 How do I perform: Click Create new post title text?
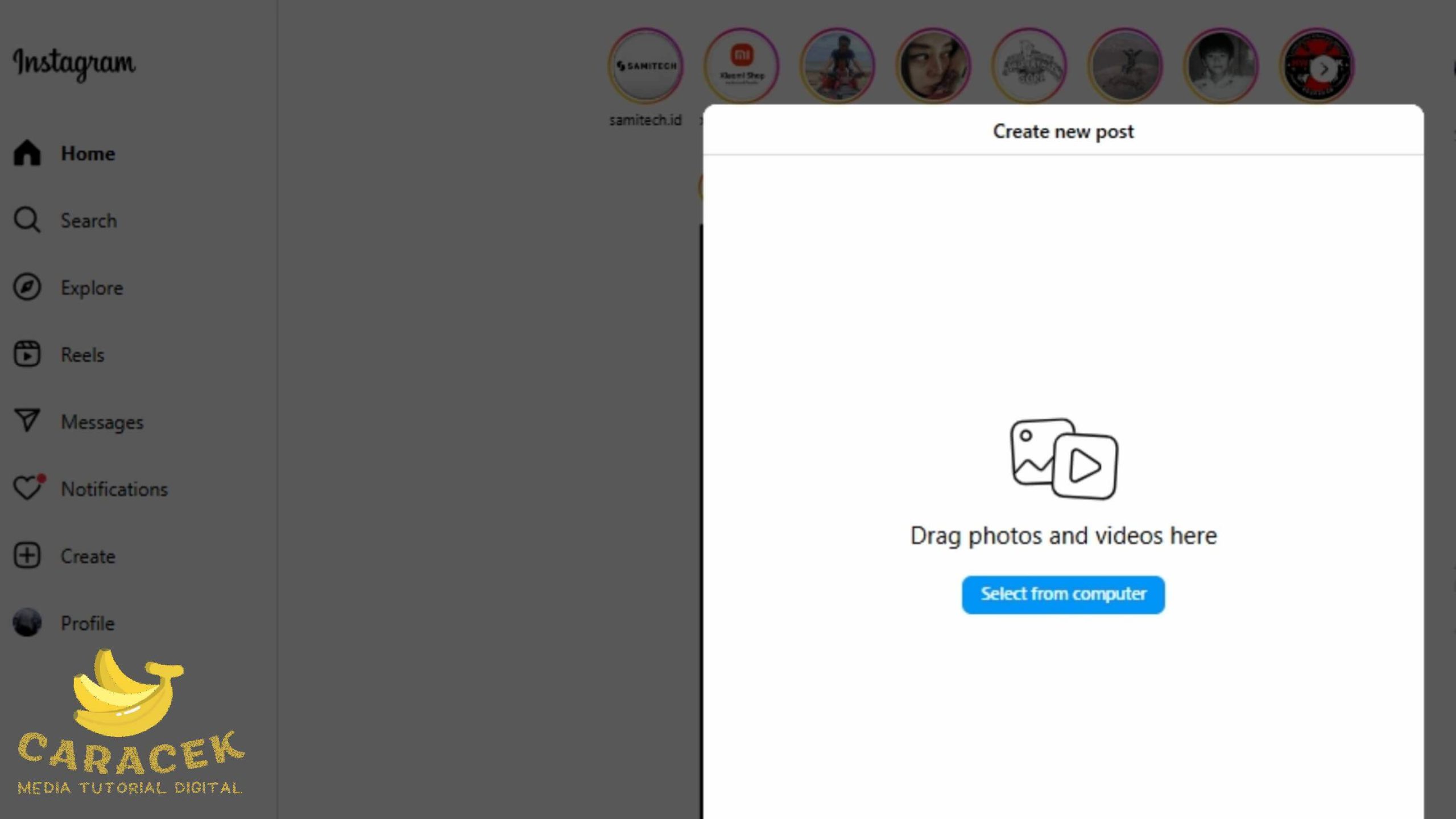point(1063,130)
